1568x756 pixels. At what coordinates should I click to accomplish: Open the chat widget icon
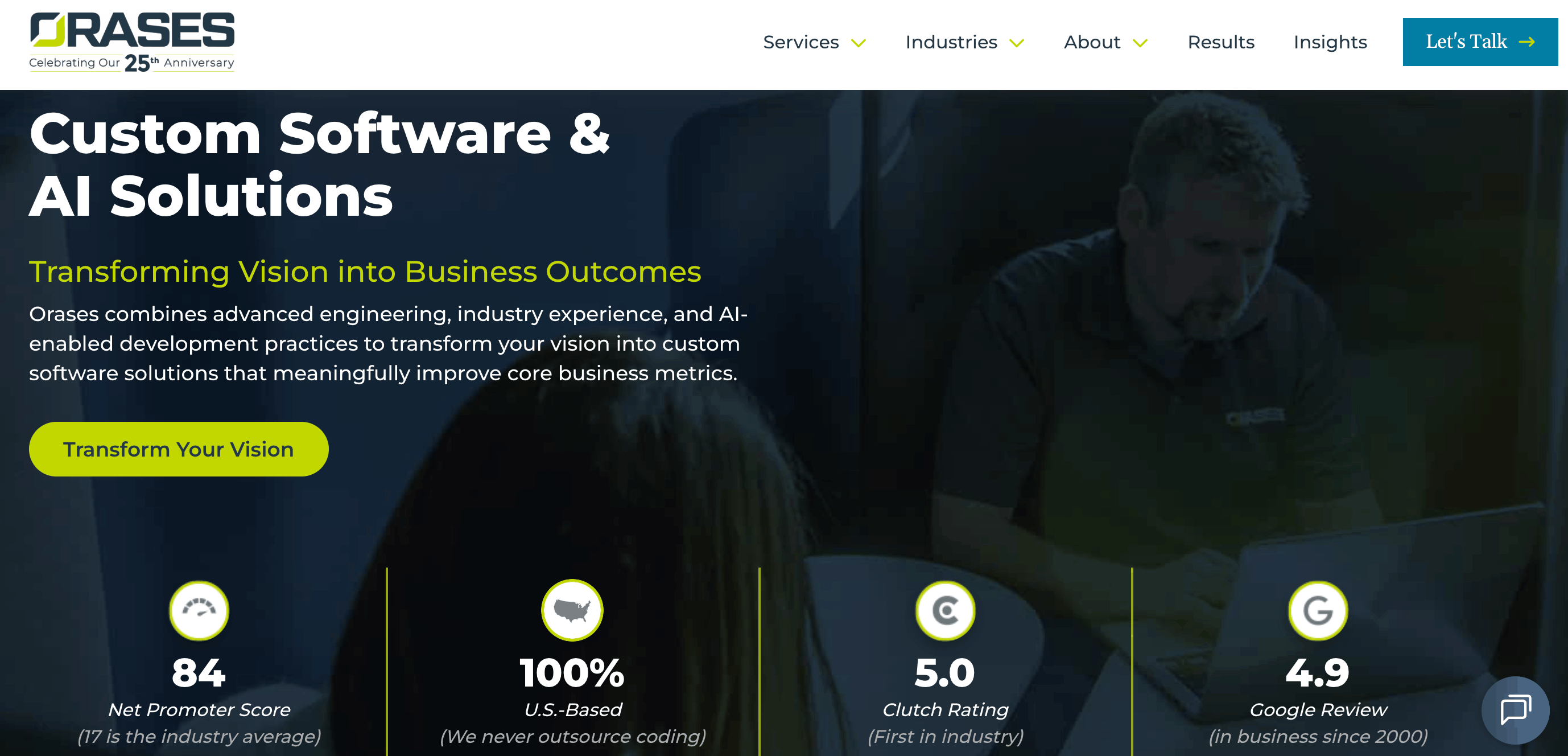pyautogui.click(x=1515, y=710)
